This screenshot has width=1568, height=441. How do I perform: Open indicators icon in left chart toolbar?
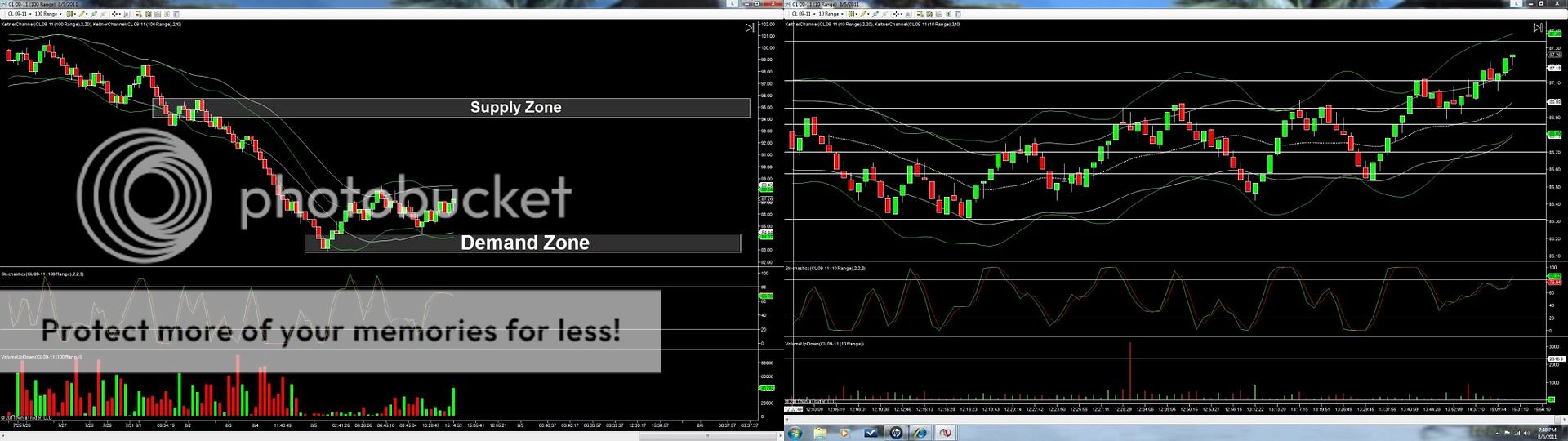click(148, 14)
